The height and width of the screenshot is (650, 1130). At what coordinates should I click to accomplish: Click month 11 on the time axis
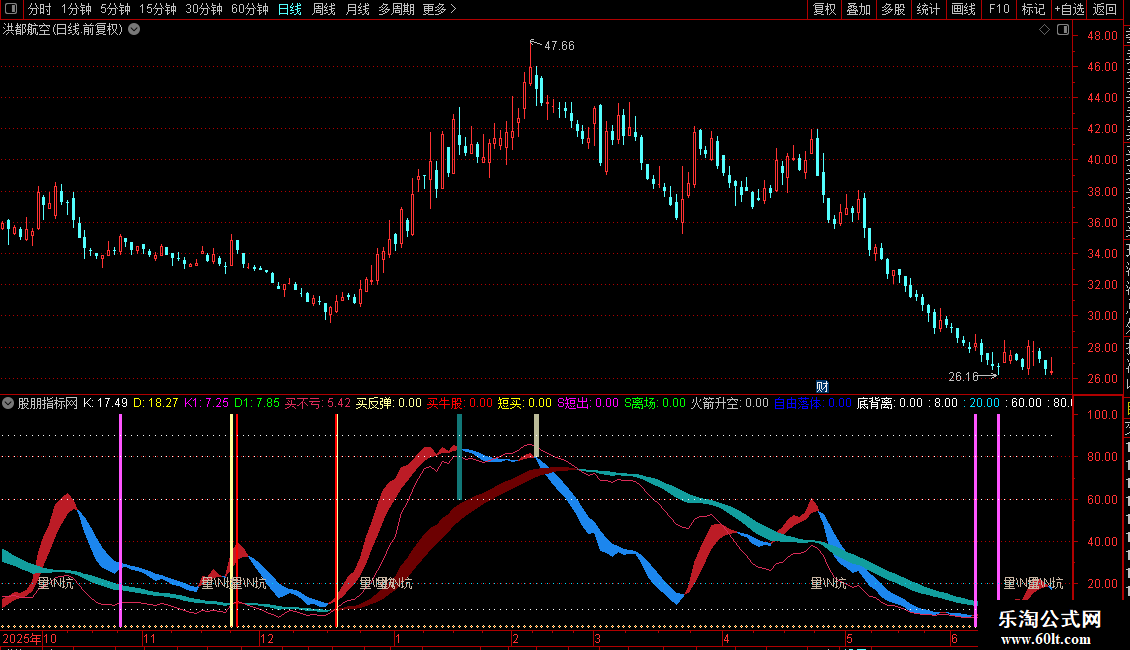tap(149, 638)
